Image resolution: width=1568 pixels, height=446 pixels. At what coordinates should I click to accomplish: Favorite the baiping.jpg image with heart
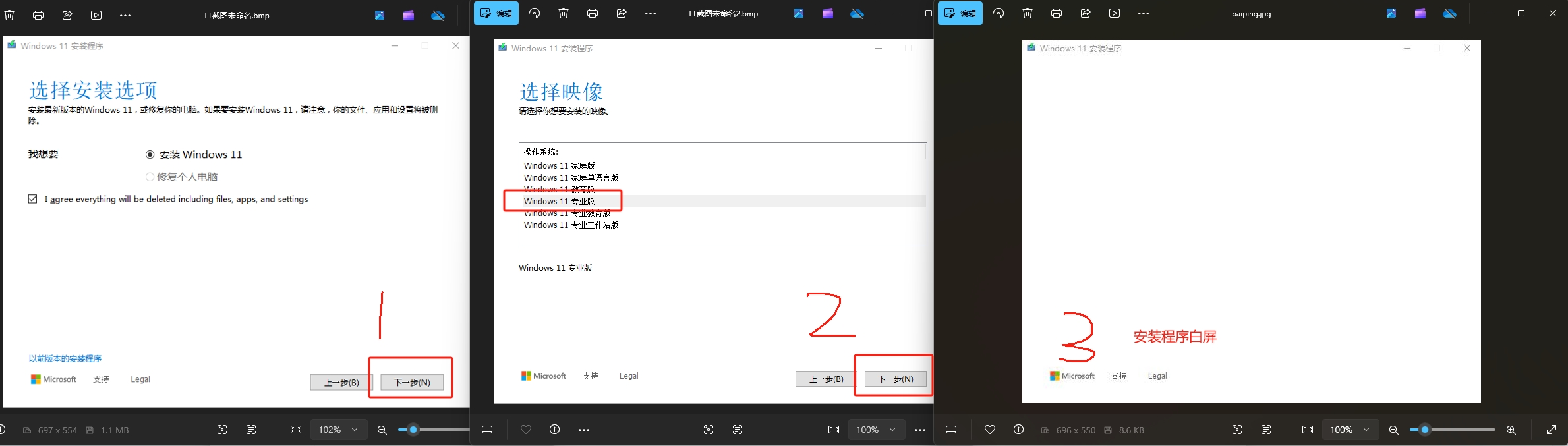(990, 430)
